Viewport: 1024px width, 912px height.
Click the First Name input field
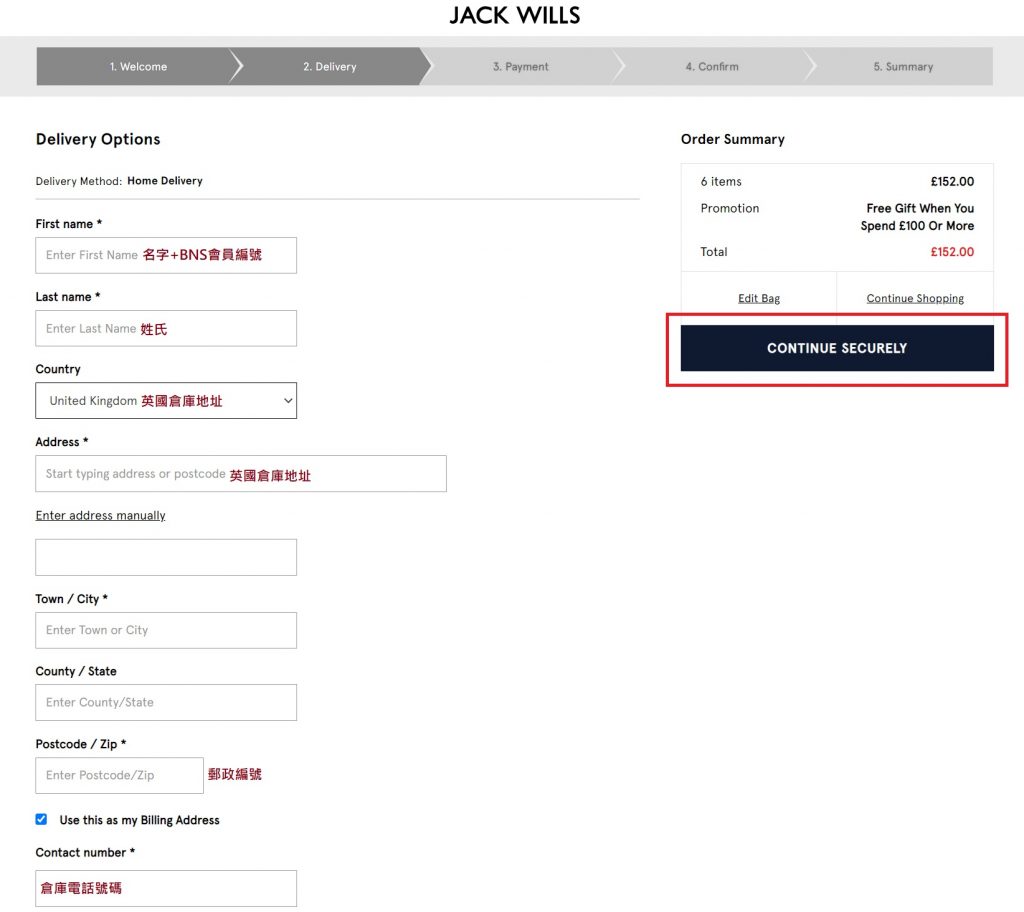tap(166, 255)
